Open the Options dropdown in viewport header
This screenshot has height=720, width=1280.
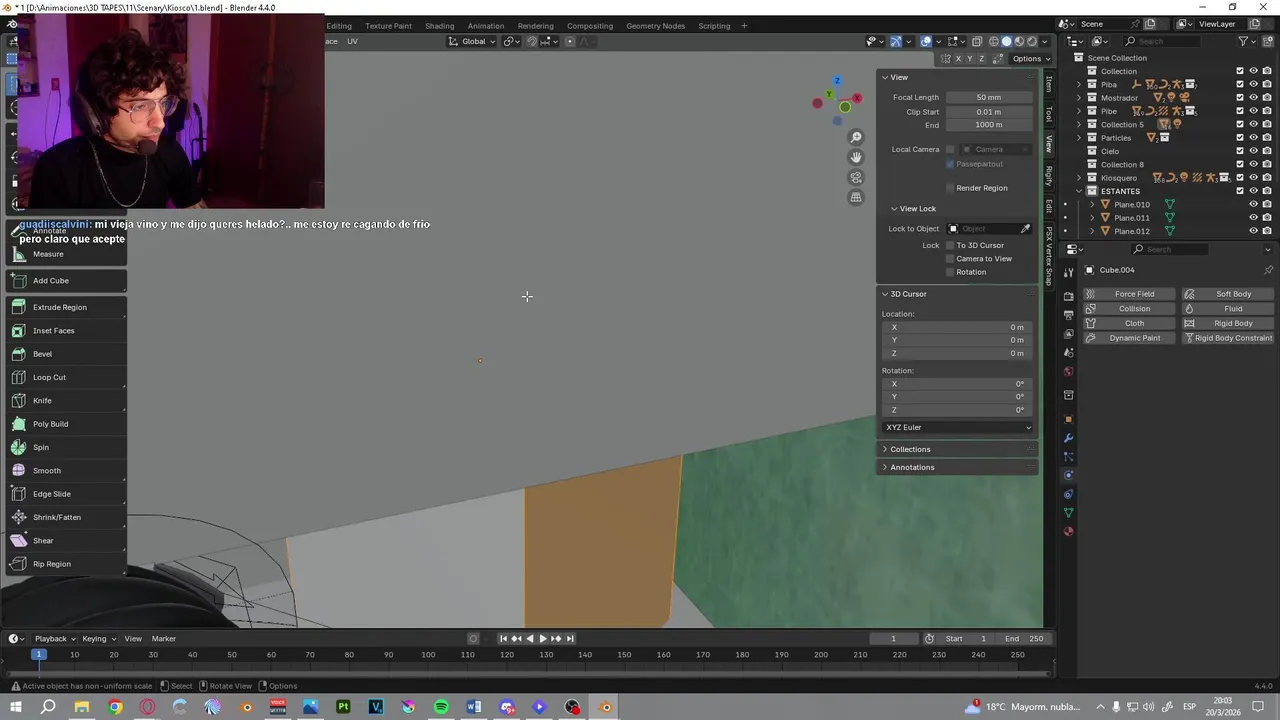click(1030, 59)
